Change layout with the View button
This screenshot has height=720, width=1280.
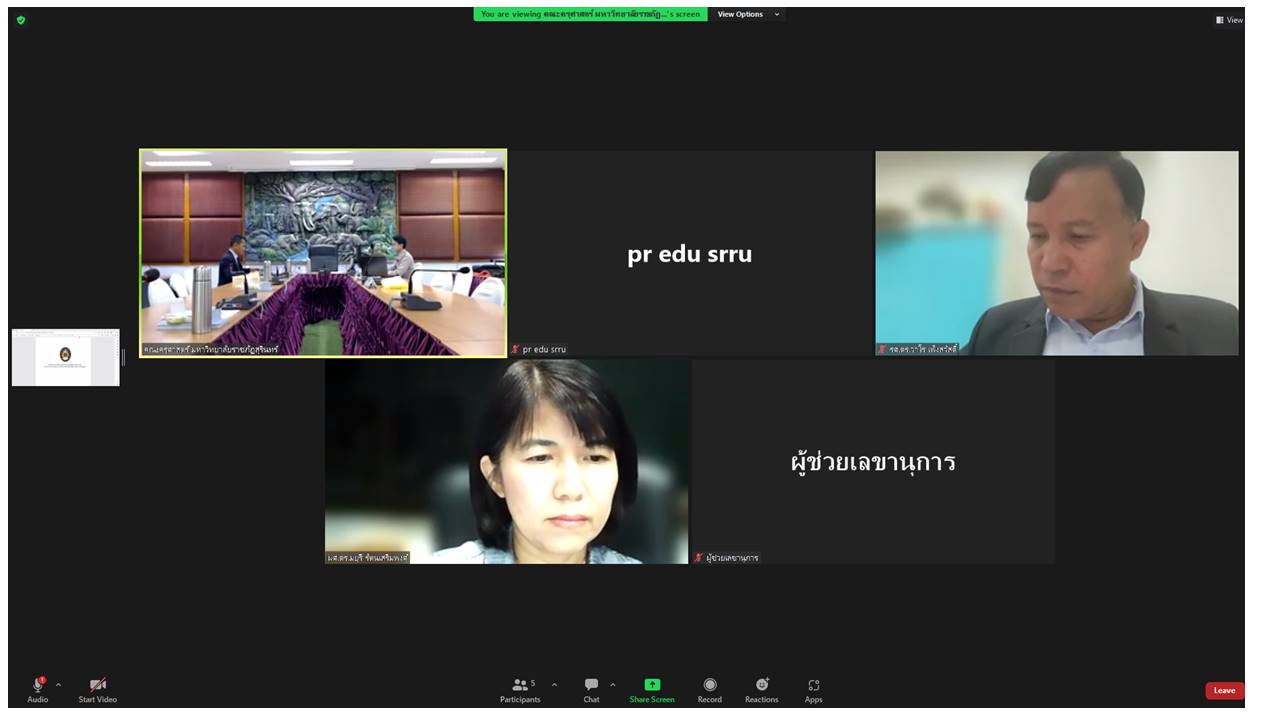(x=1229, y=20)
